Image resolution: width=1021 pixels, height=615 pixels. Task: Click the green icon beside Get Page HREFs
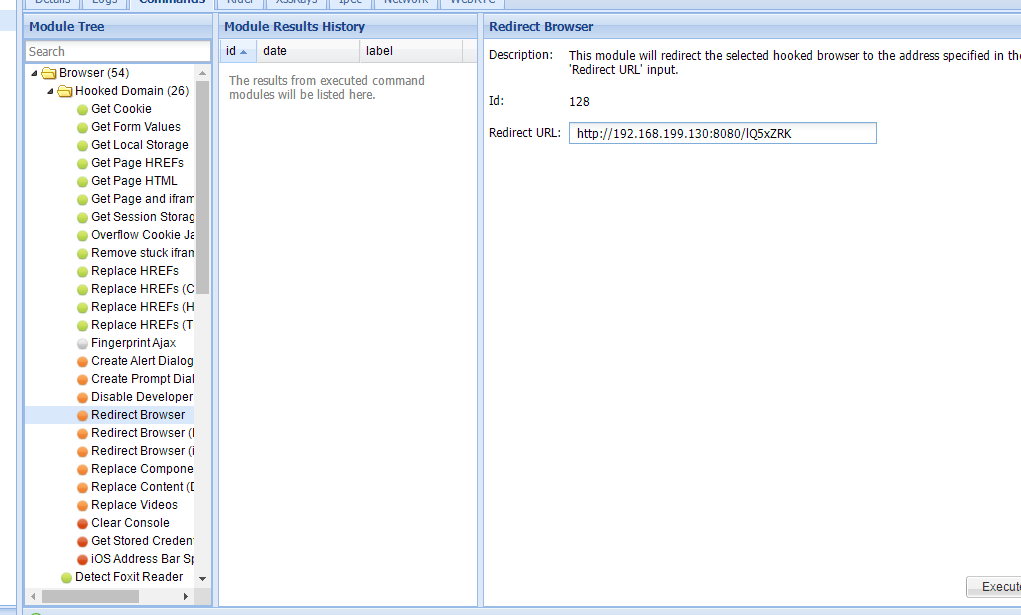click(x=82, y=164)
